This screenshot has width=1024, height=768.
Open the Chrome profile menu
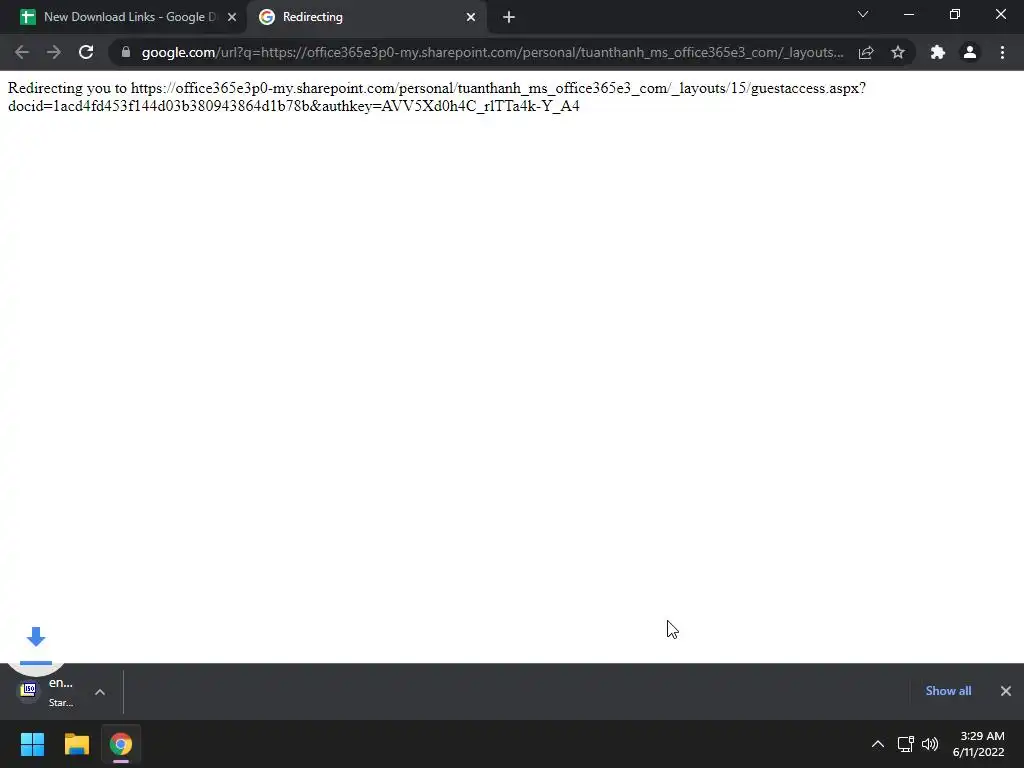pyautogui.click(x=970, y=52)
